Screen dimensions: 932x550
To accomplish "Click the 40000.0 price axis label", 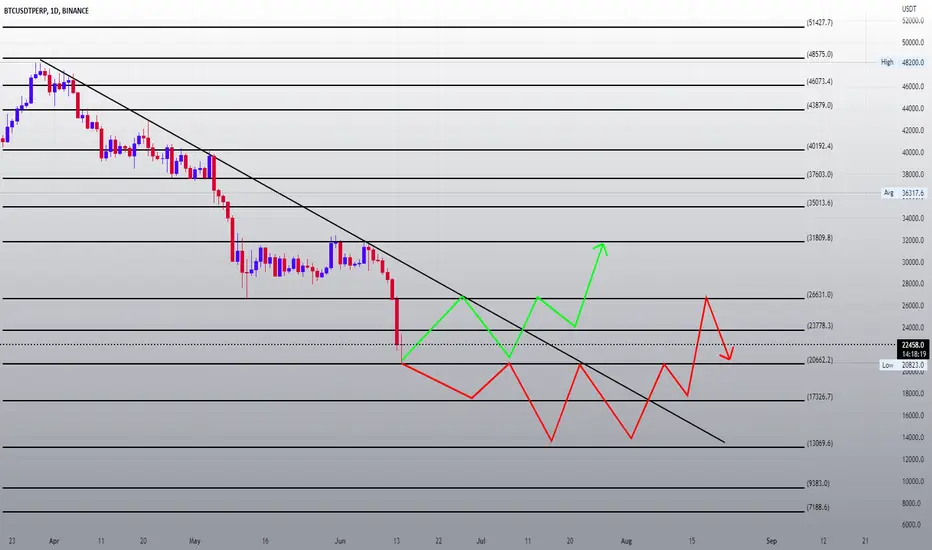I will coord(913,152).
